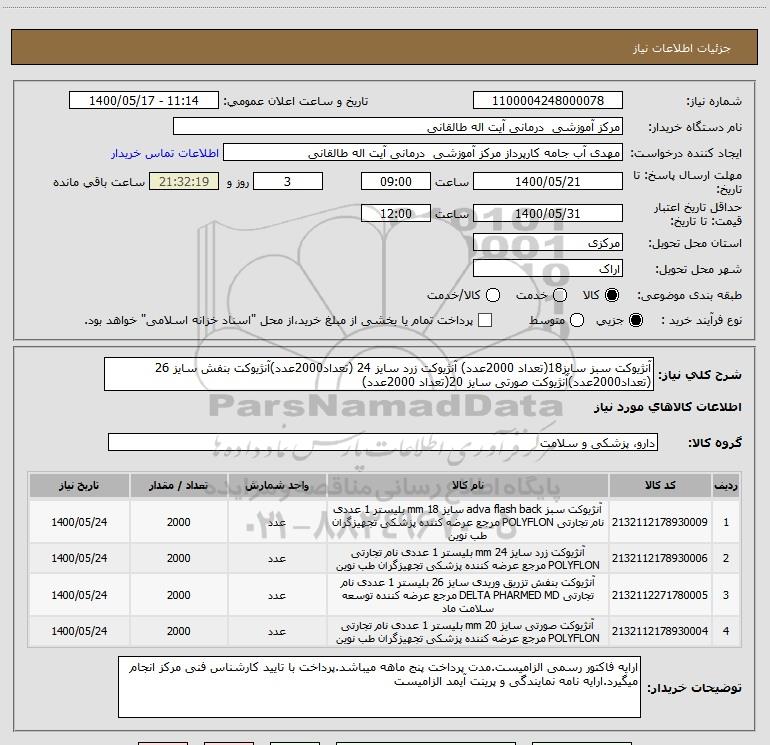Click the توضیحات خریدار notes box

click(x=379, y=687)
